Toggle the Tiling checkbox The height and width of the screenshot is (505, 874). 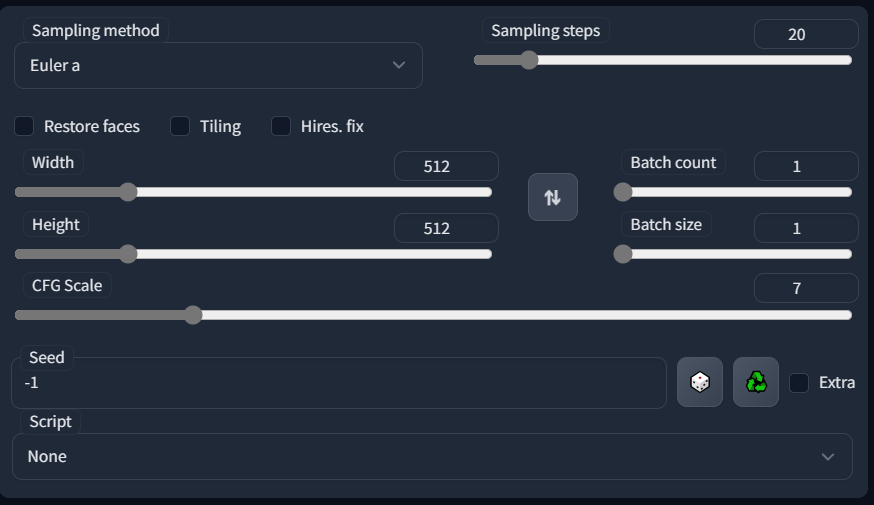[x=180, y=126]
